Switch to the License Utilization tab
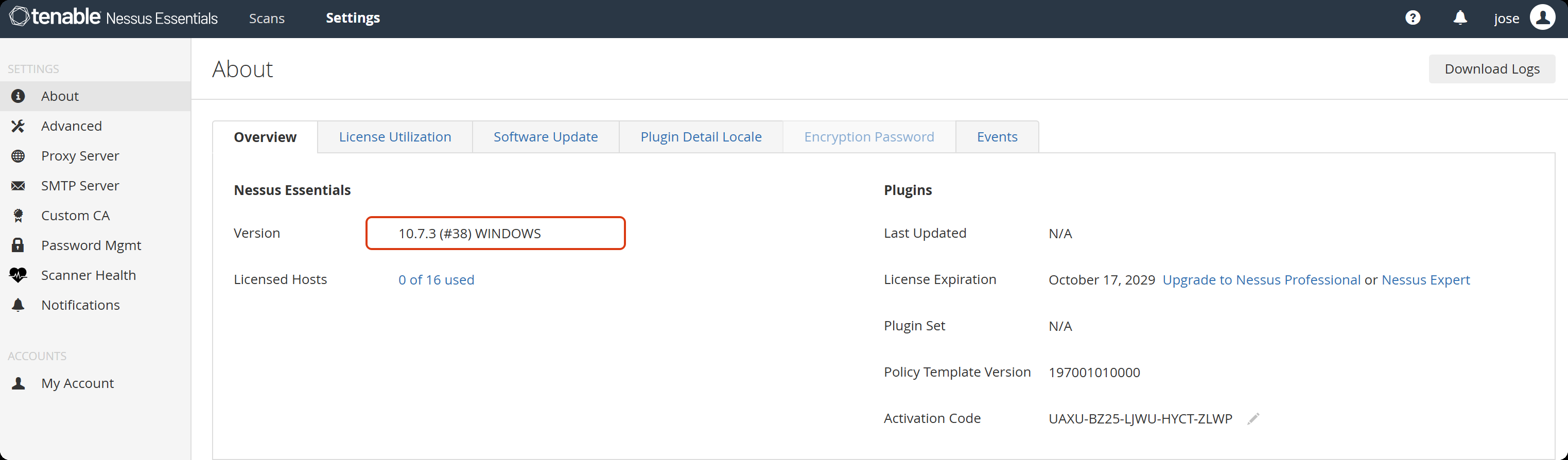Screen dimensions: 1568x460 click(394, 137)
